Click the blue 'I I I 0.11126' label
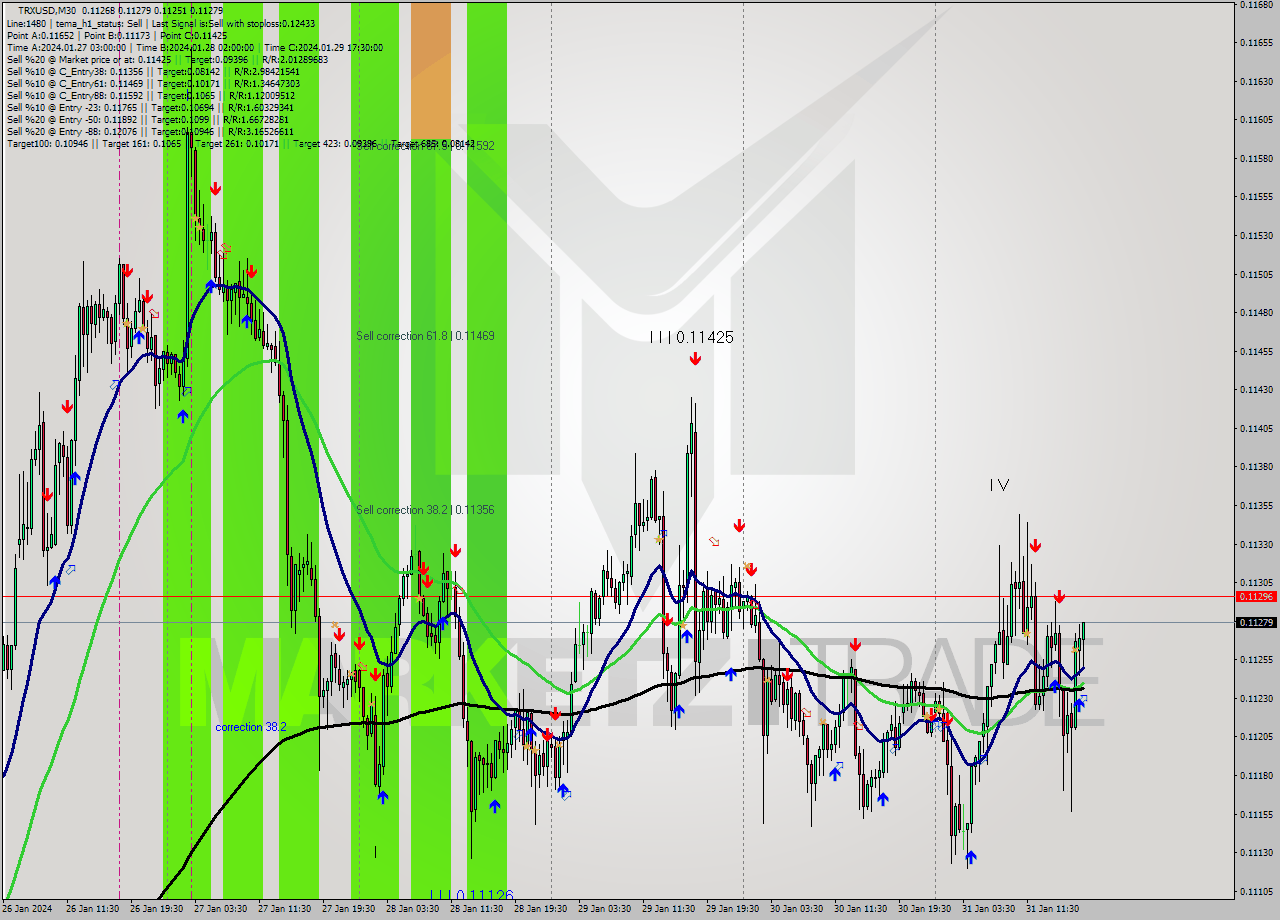Viewport: 1280px width, 920px height. 471,895
